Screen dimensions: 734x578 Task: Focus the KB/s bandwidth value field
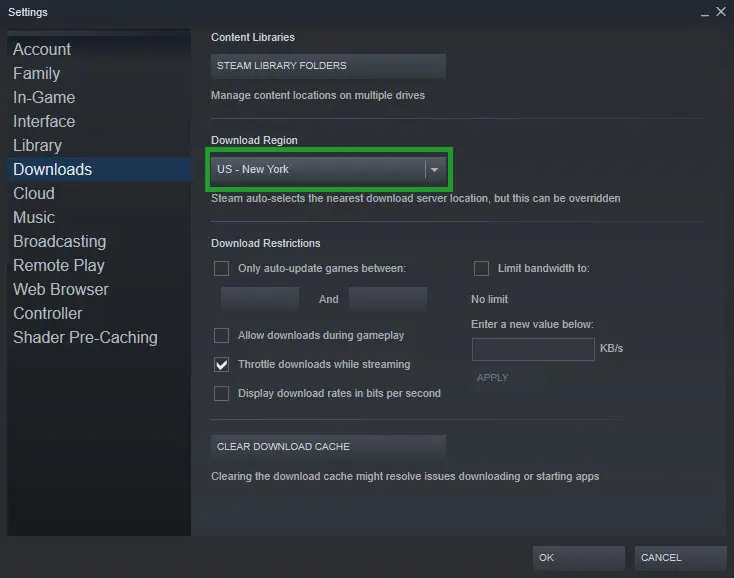click(x=533, y=349)
